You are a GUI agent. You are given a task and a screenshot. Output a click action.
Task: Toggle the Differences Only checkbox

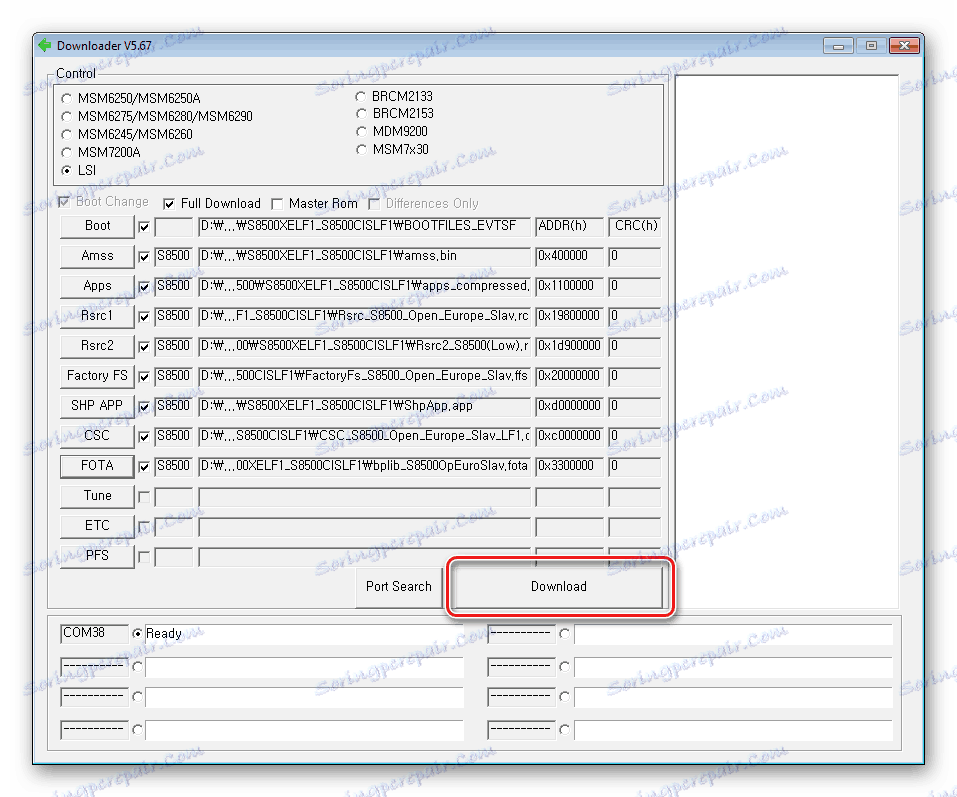374,204
